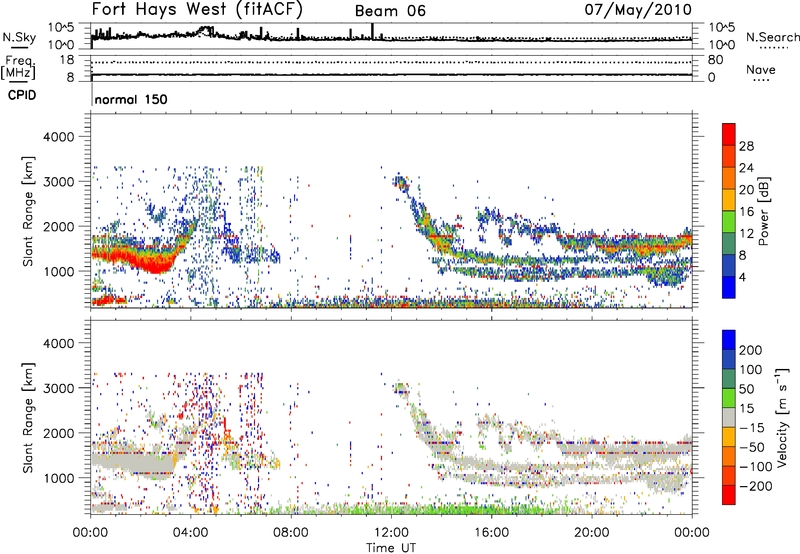800x554 pixels.
Task: Click the '08:00' time tick label
Action: (x=291, y=533)
